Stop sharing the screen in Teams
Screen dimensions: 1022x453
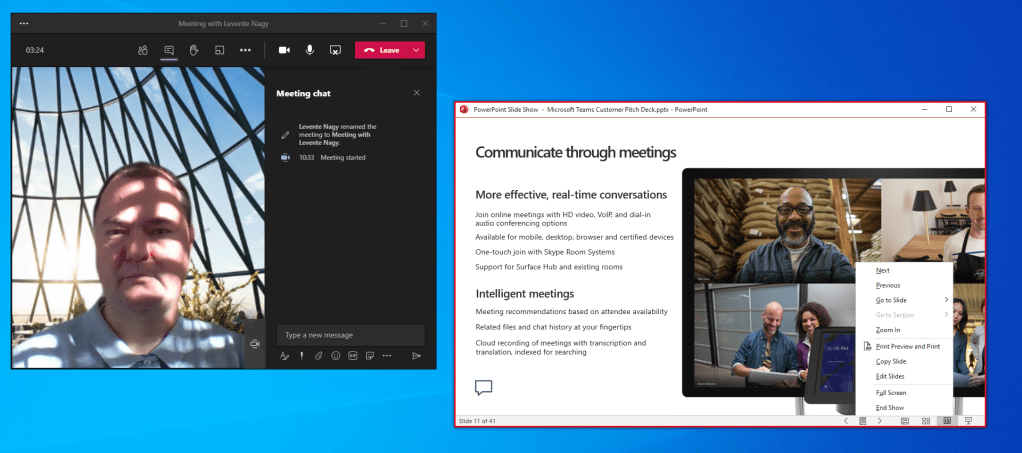click(336, 50)
